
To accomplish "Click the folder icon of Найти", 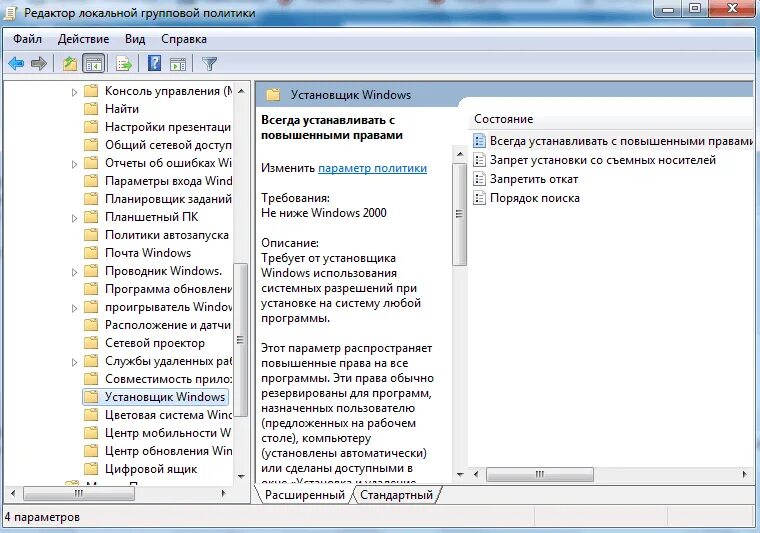I will tap(91, 109).
